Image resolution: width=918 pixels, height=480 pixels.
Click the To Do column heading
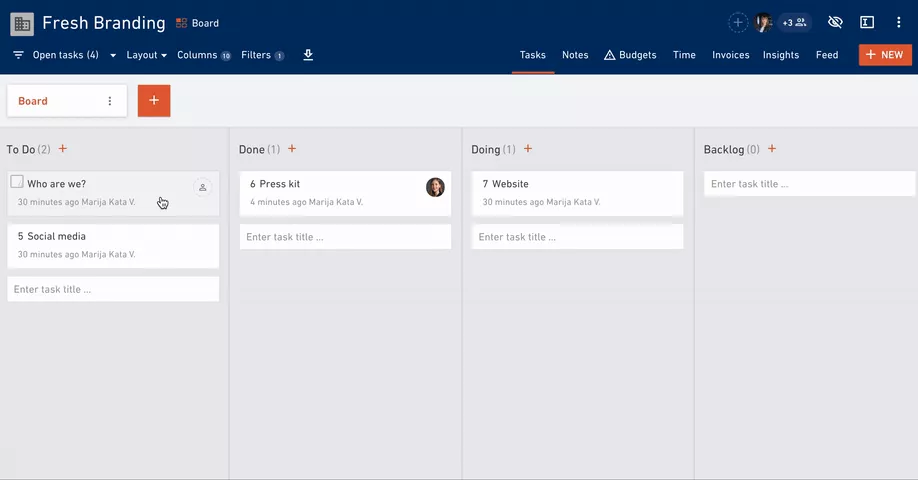pos(20,149)
